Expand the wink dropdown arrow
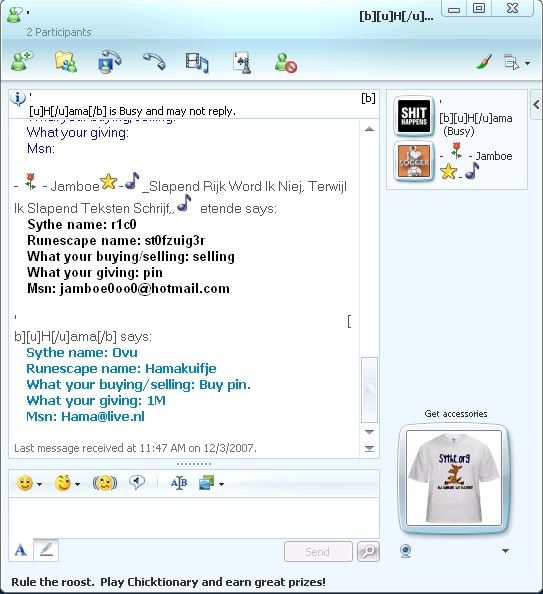 point(77,484)
